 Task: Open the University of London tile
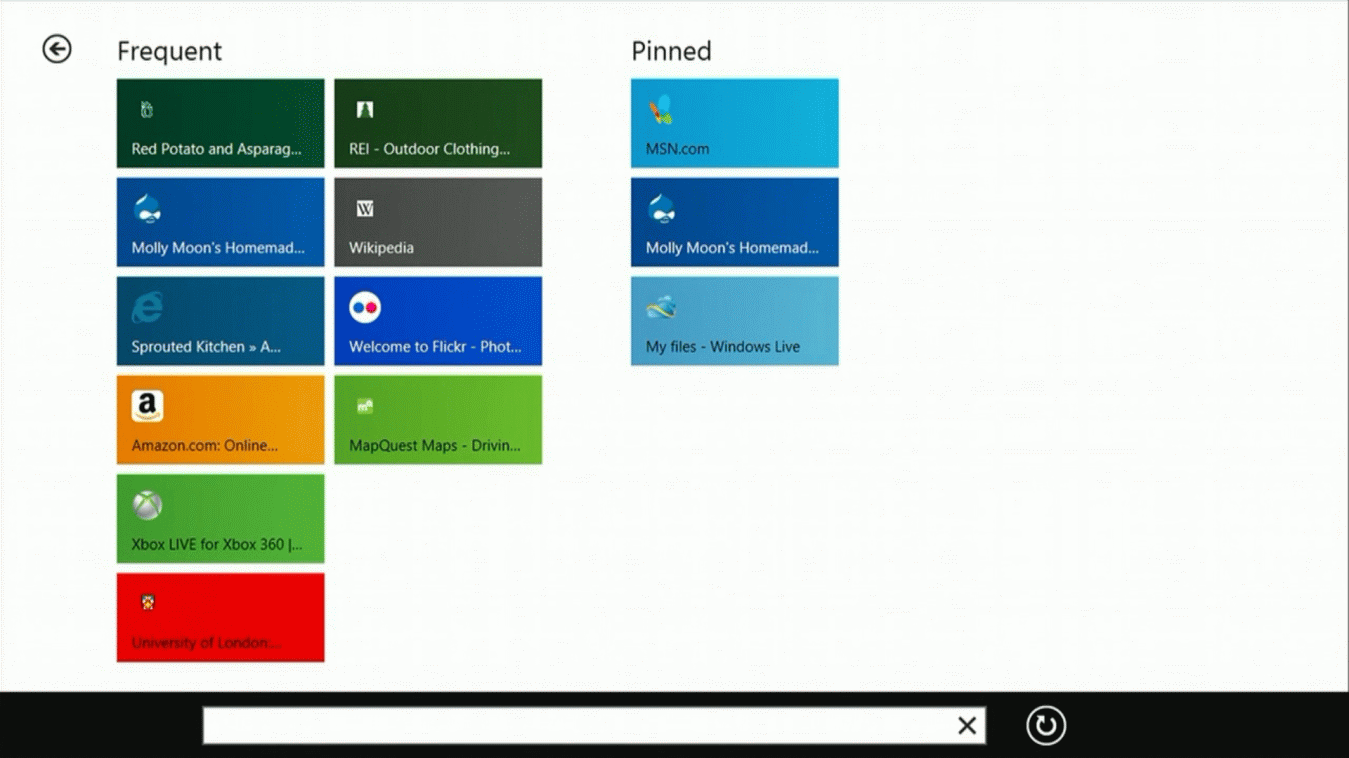(x=220, y=617)
